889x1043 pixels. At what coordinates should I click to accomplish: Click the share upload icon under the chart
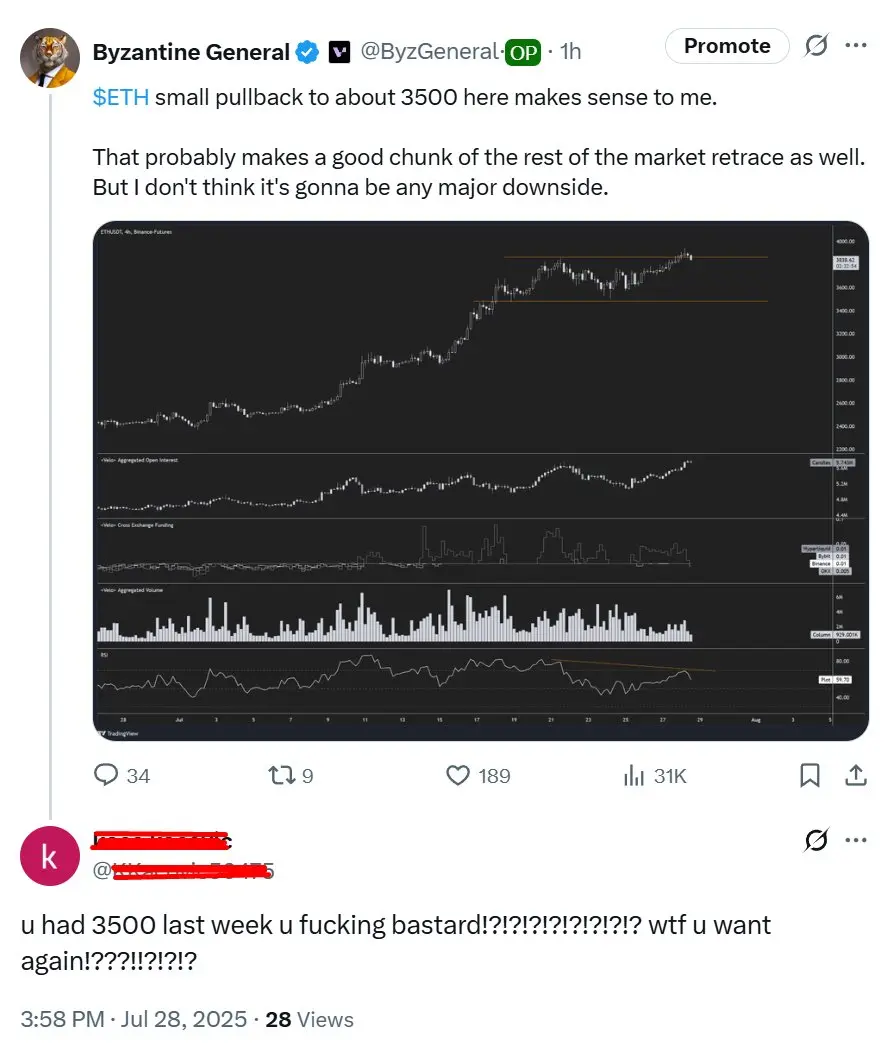point(856,775)
